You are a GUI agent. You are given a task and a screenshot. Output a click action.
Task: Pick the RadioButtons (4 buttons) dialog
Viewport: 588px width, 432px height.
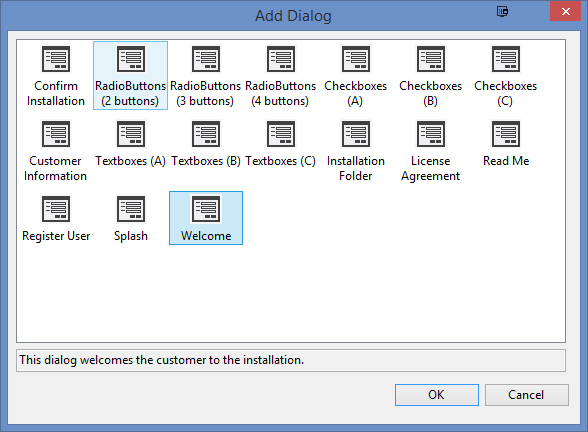[280, 75]
